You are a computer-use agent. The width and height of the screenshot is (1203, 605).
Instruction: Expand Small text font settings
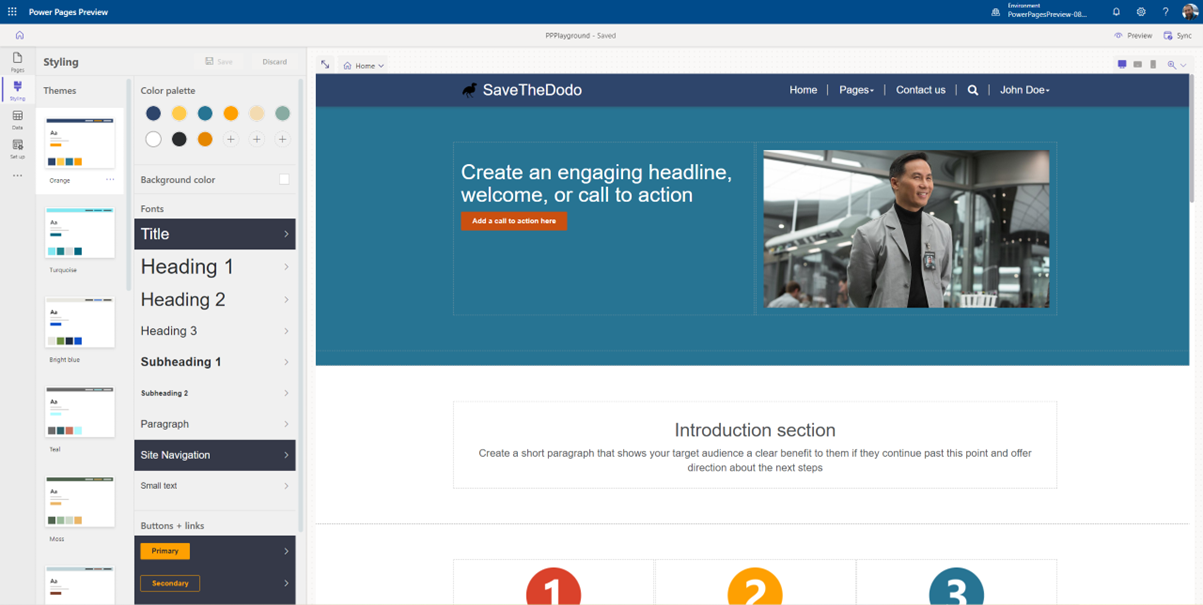pos(215,486)
